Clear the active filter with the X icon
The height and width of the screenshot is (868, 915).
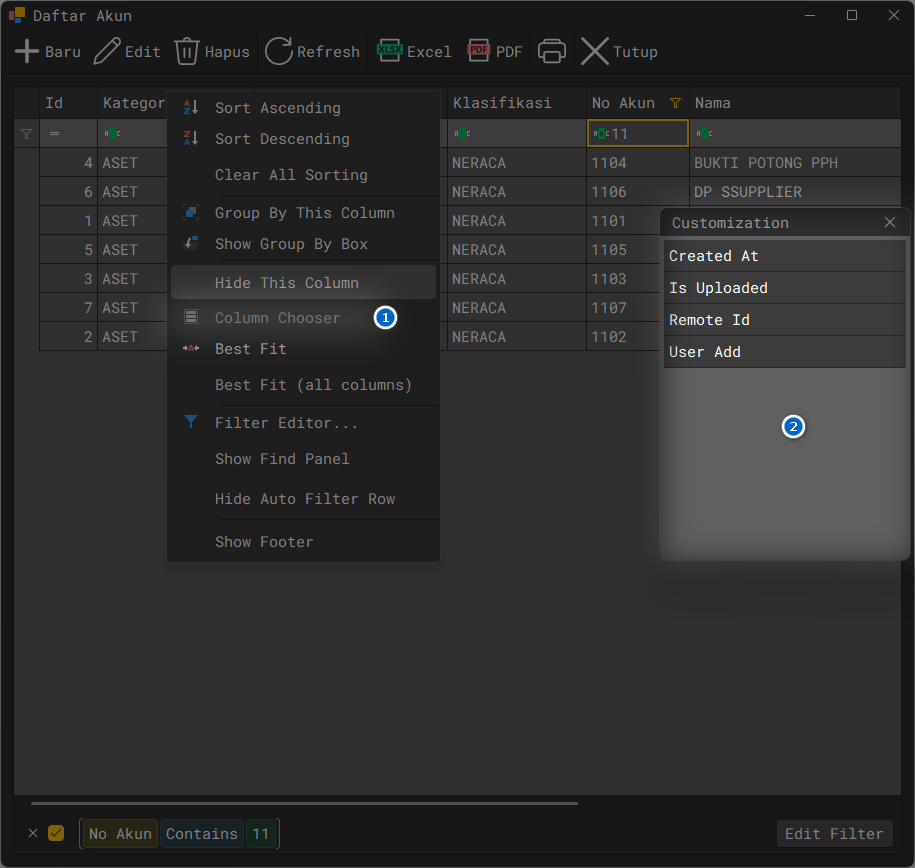(33, 833)
